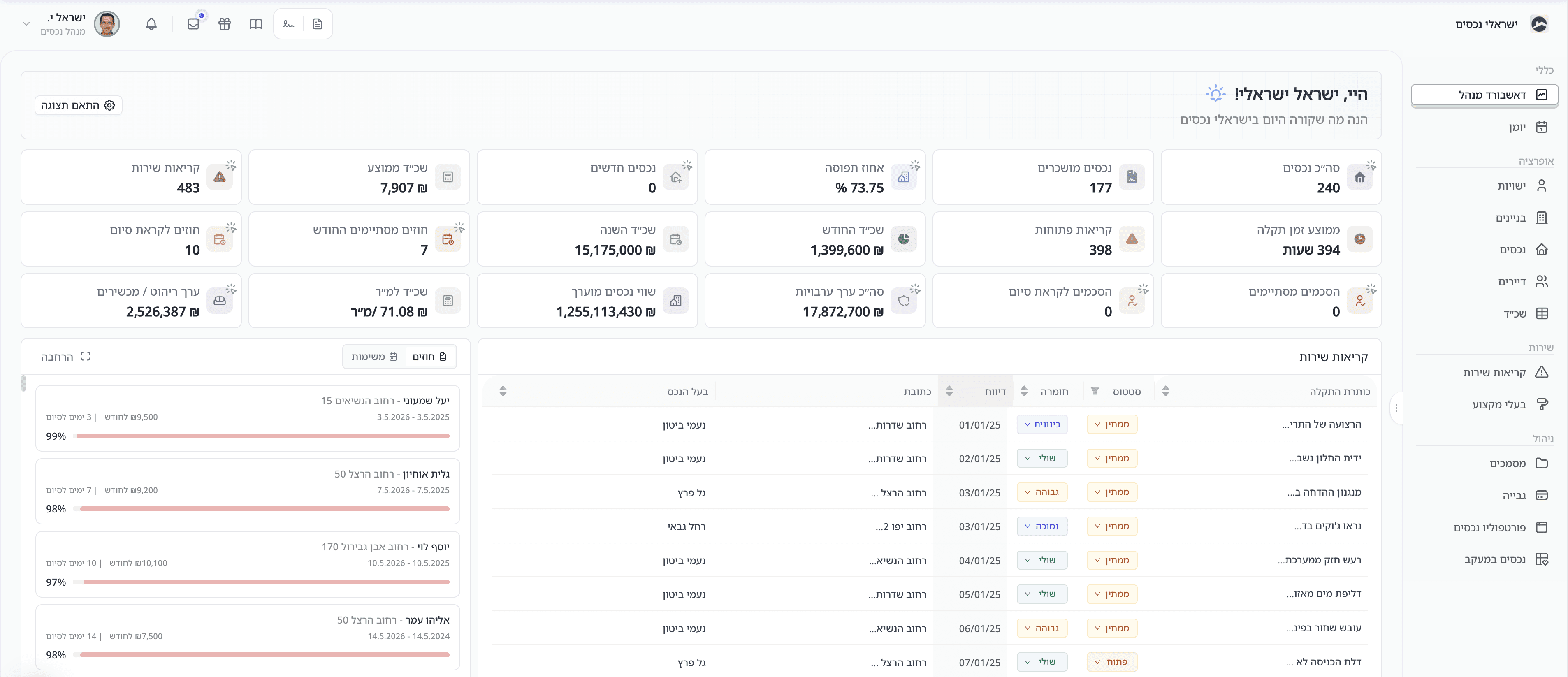The image size is (1568, 677).
Task: Click the icon on חוזים לקראת סיום card
Action: pyautogui.click(x=220, y=239)
